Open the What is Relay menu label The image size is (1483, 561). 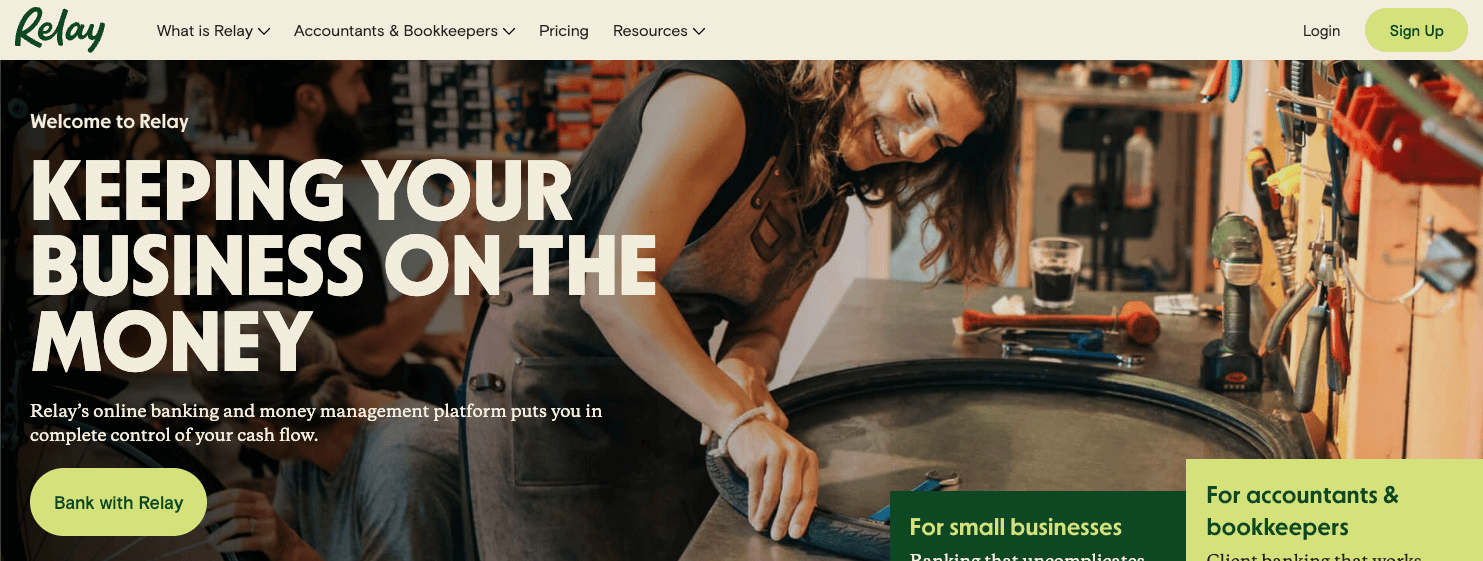point(205,31)
